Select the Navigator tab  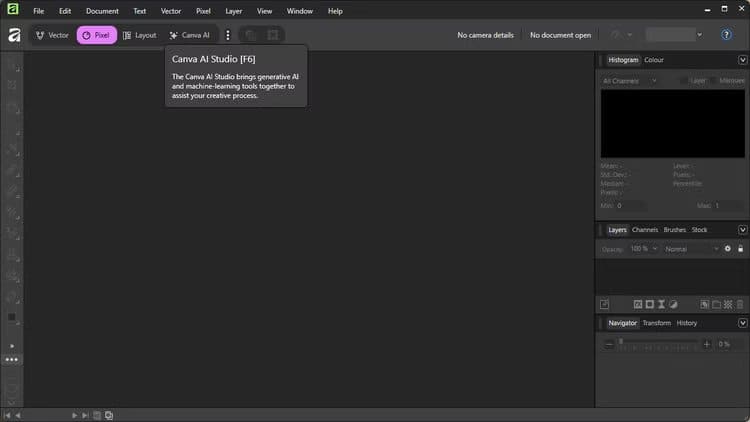tap(622, 323)
